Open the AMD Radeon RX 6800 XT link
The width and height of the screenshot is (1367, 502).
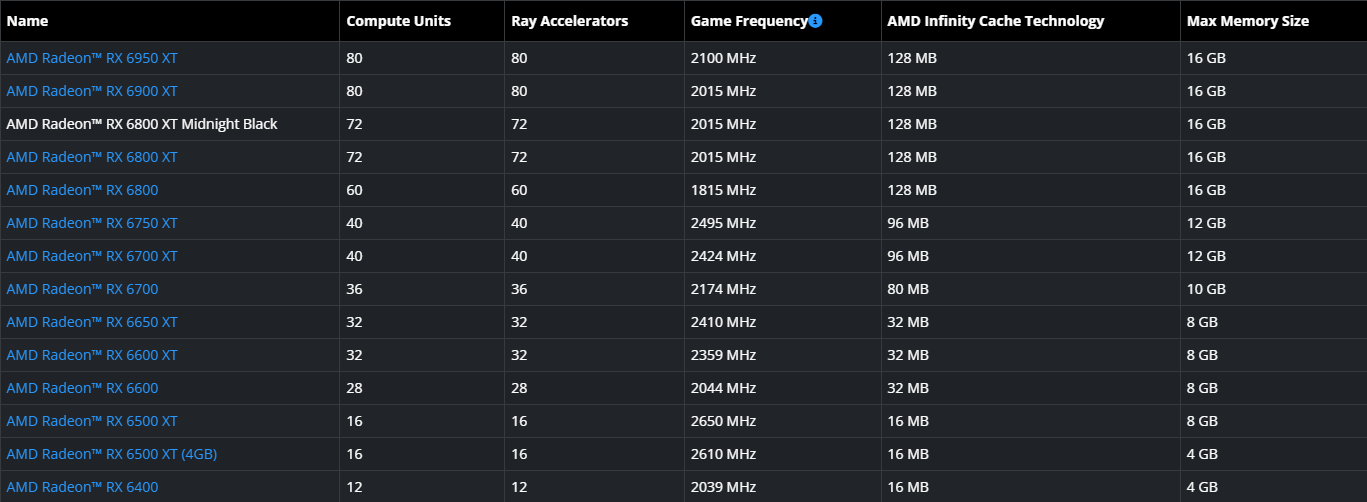tap(92, 157)
